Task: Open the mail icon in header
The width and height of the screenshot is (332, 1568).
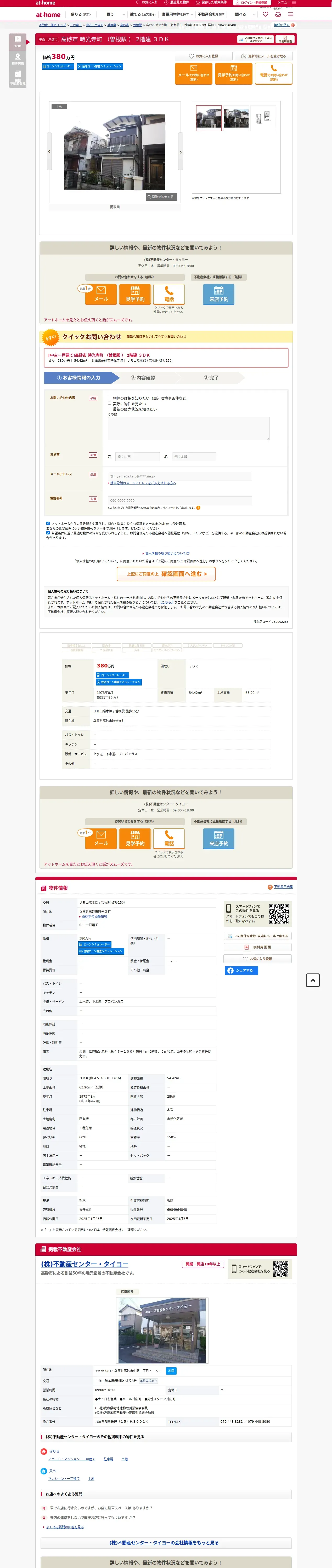Action: pos(278,15)
